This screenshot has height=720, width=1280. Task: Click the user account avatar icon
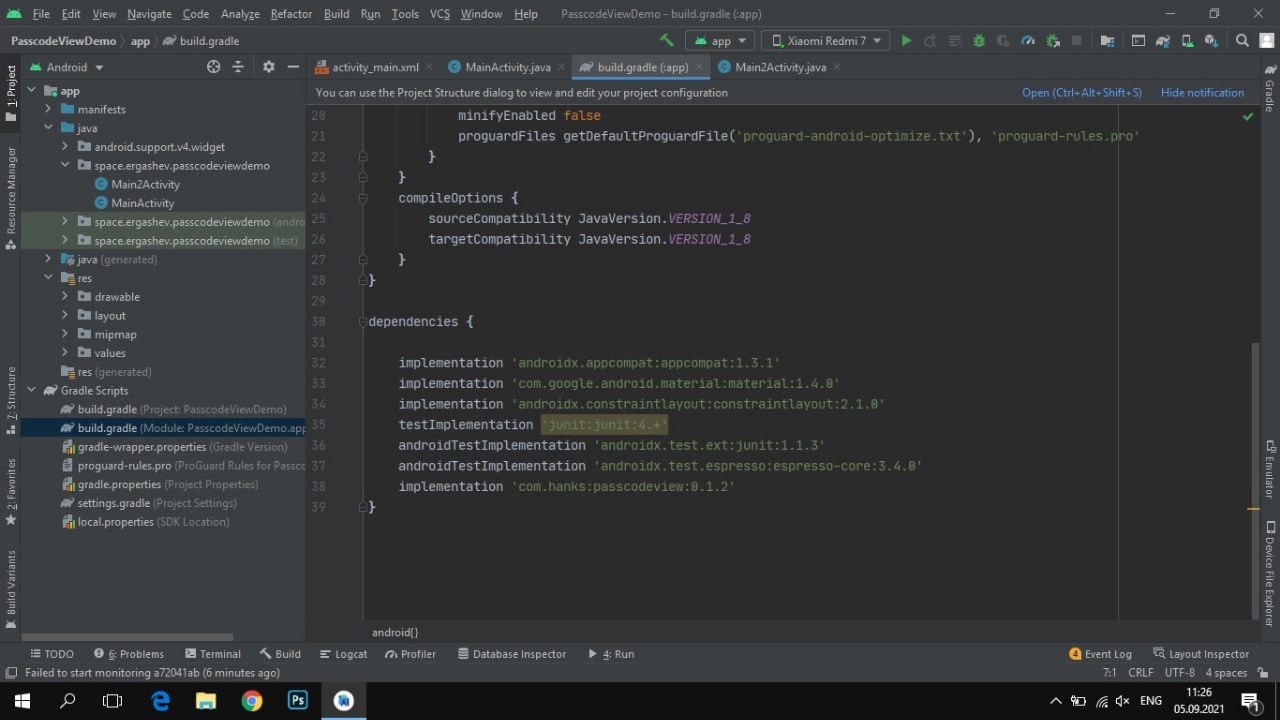click(1266, 41)
